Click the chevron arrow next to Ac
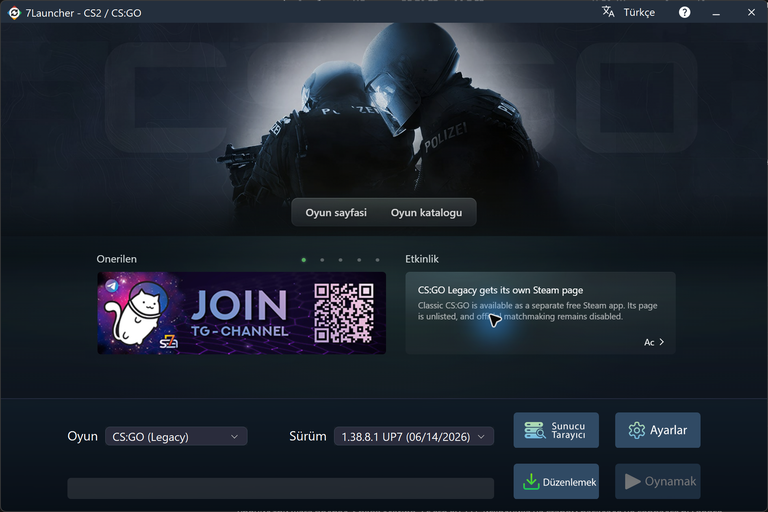Image resolution: width=768 pixels, height=512 pixels. coord(662,342)
